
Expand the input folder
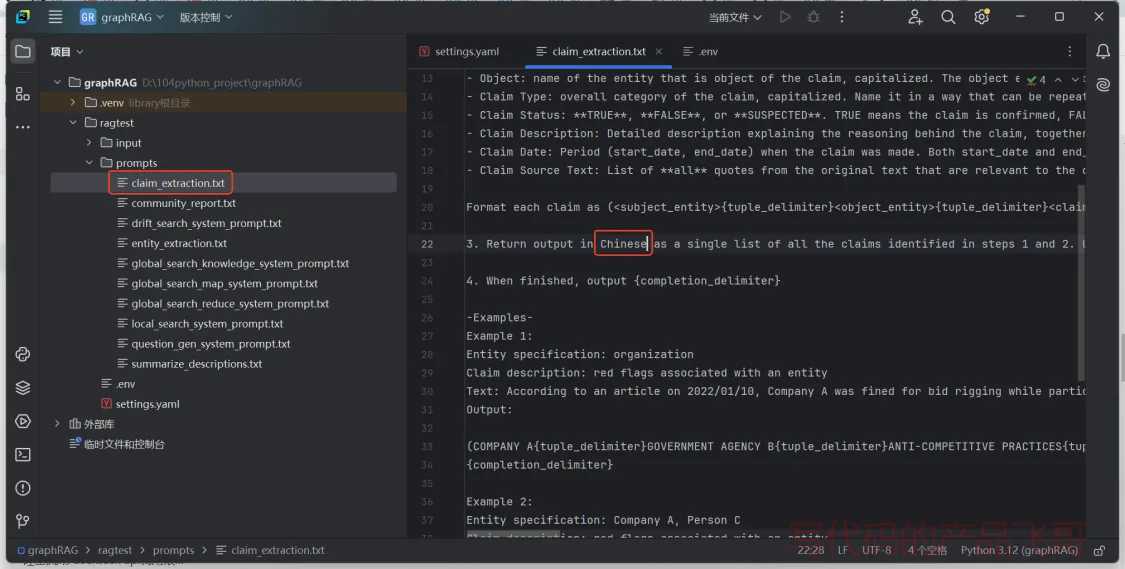point(89,143)
